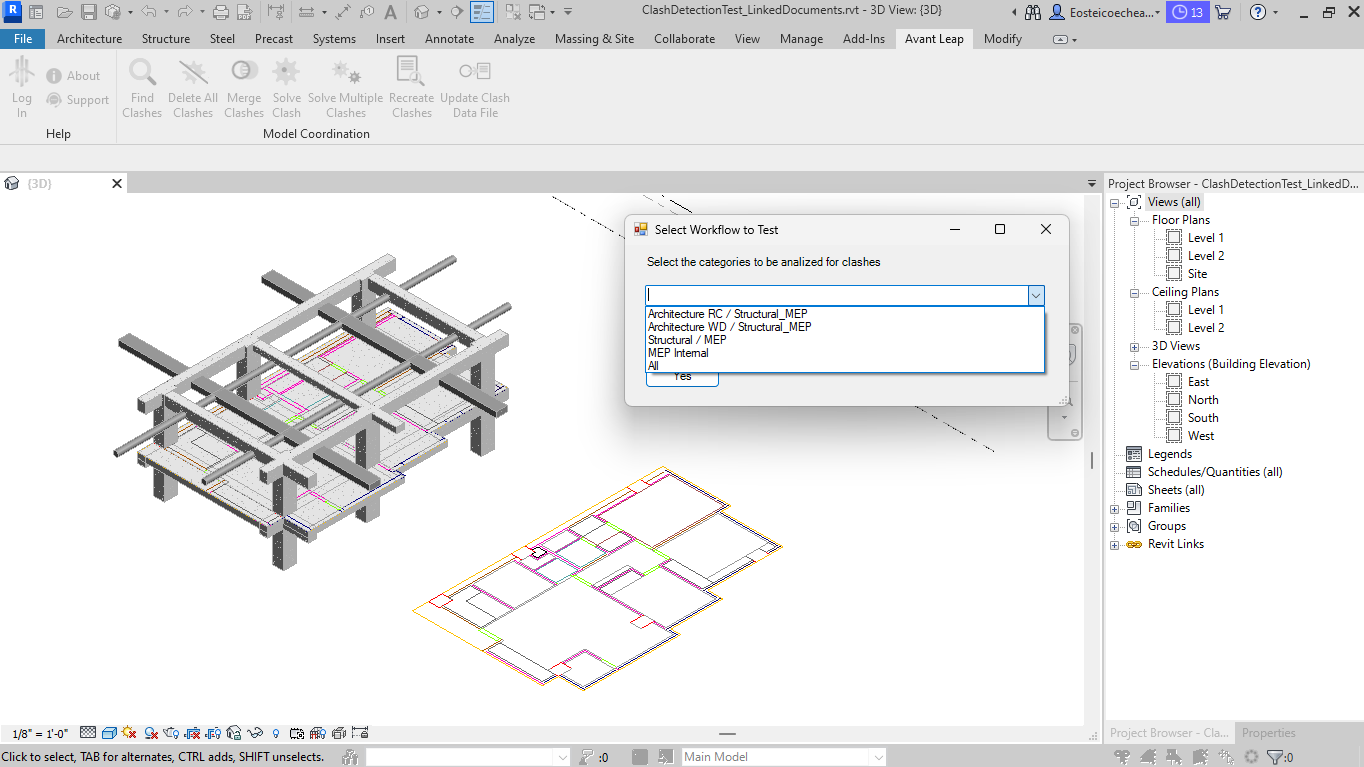
Task: Expand the 3D Views tree node
Action: click(1135, 347)
